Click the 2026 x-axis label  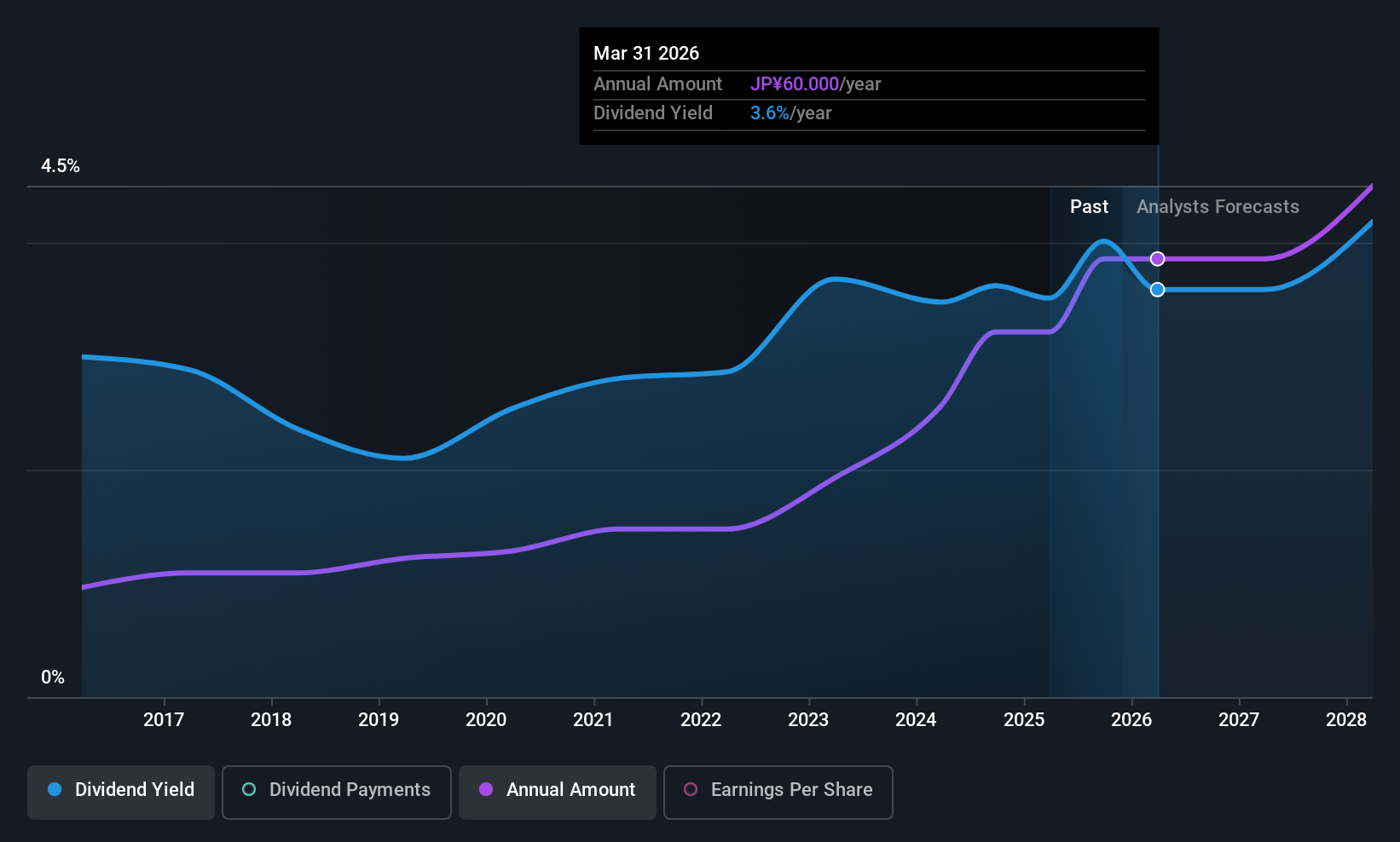1131,720
